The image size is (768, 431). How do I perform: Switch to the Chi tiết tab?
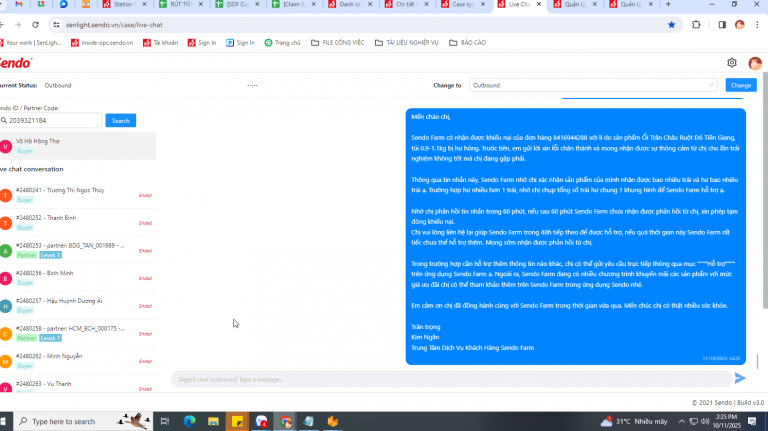click(x=406, y=4)
